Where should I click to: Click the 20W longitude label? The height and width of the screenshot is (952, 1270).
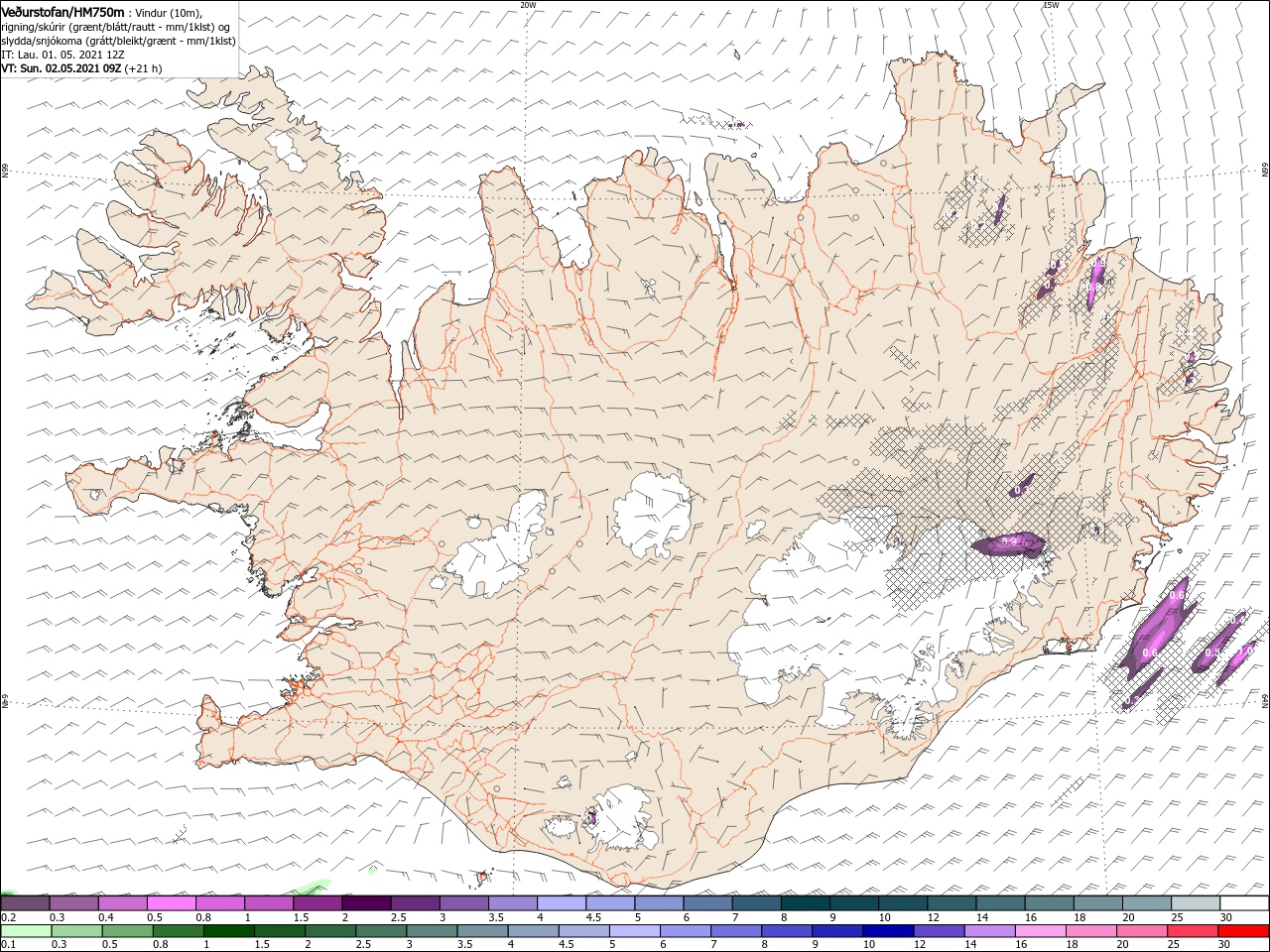528,5
